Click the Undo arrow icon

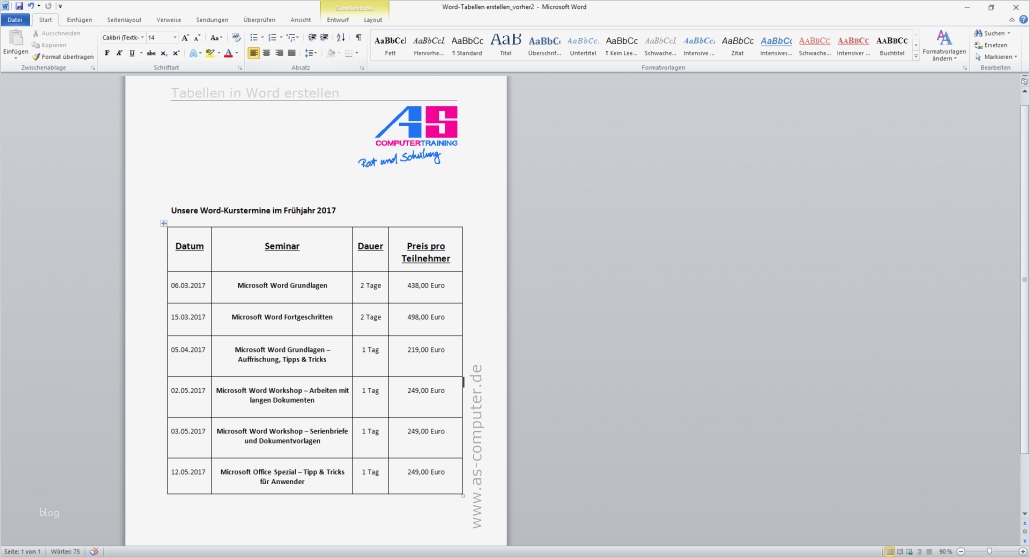click(x=30, y=6)
